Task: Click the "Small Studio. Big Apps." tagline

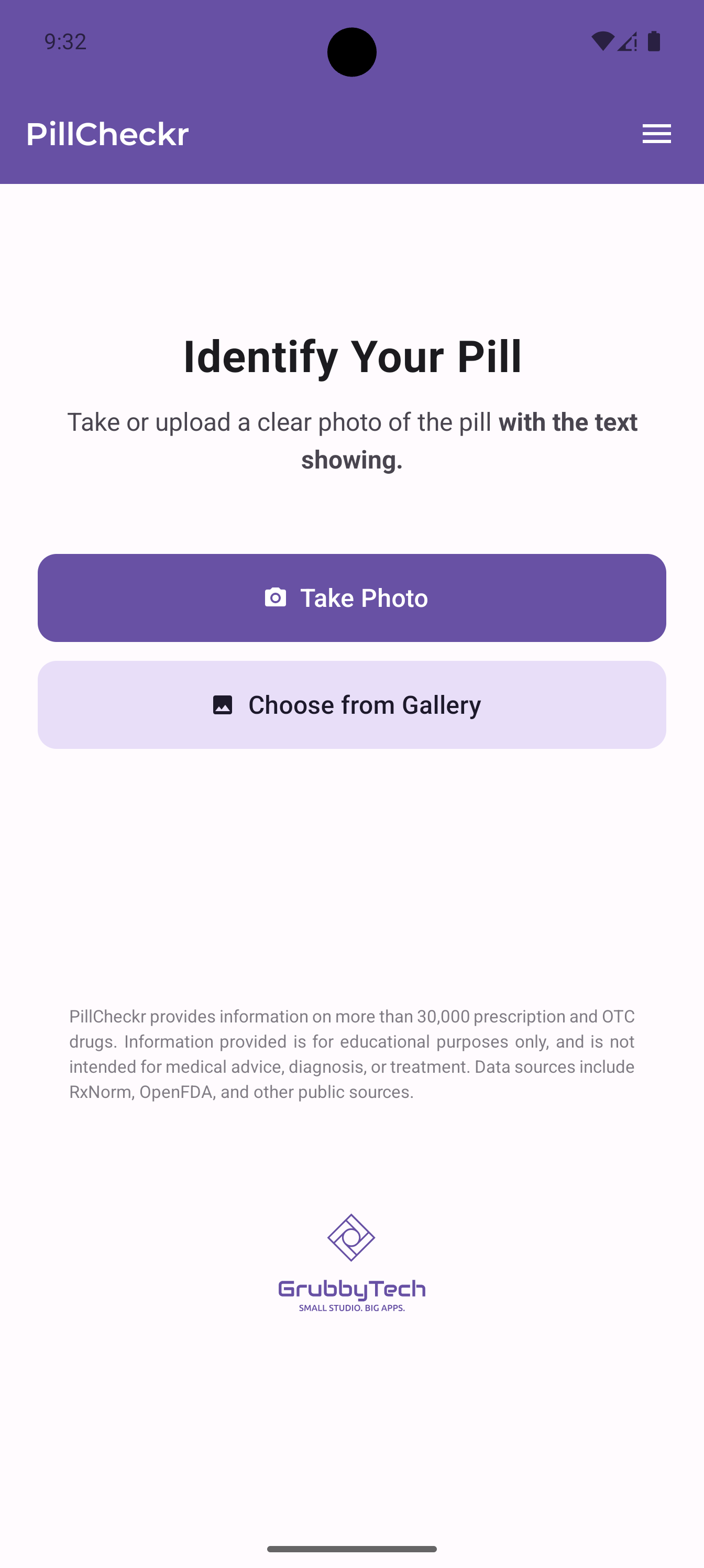Action: [x=351, y=1308]
